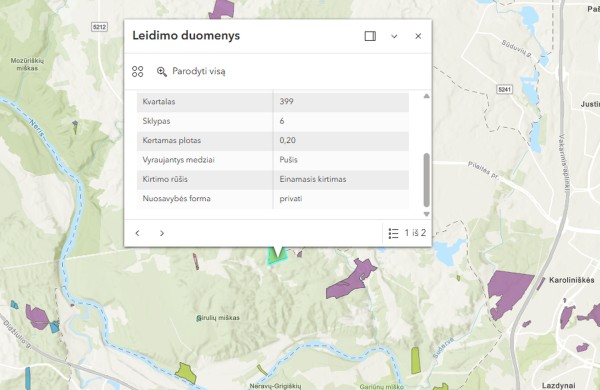This screenshot has height=390, width=600.
Task: Select the Sklypas value 6
Action: [x=282, y=121]
